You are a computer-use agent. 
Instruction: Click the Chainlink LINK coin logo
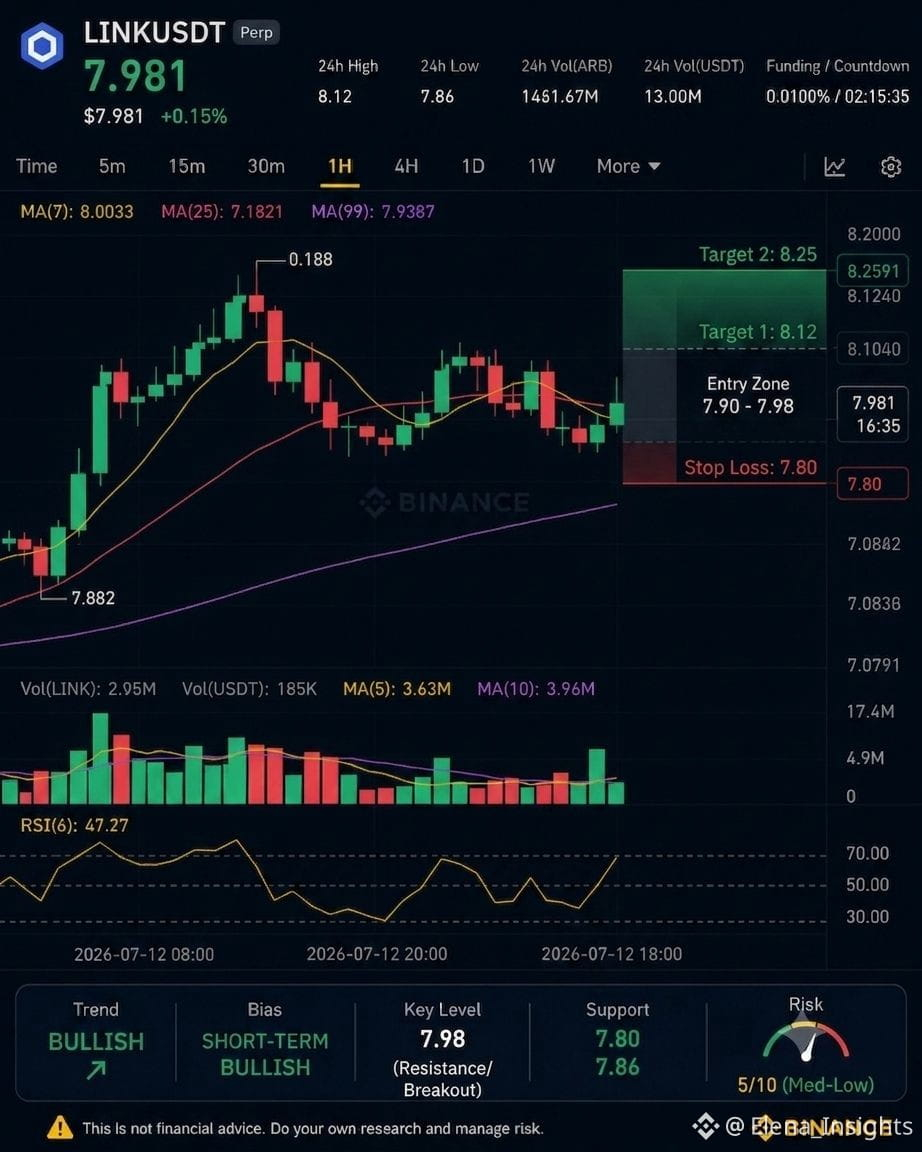tap(42, 46)
